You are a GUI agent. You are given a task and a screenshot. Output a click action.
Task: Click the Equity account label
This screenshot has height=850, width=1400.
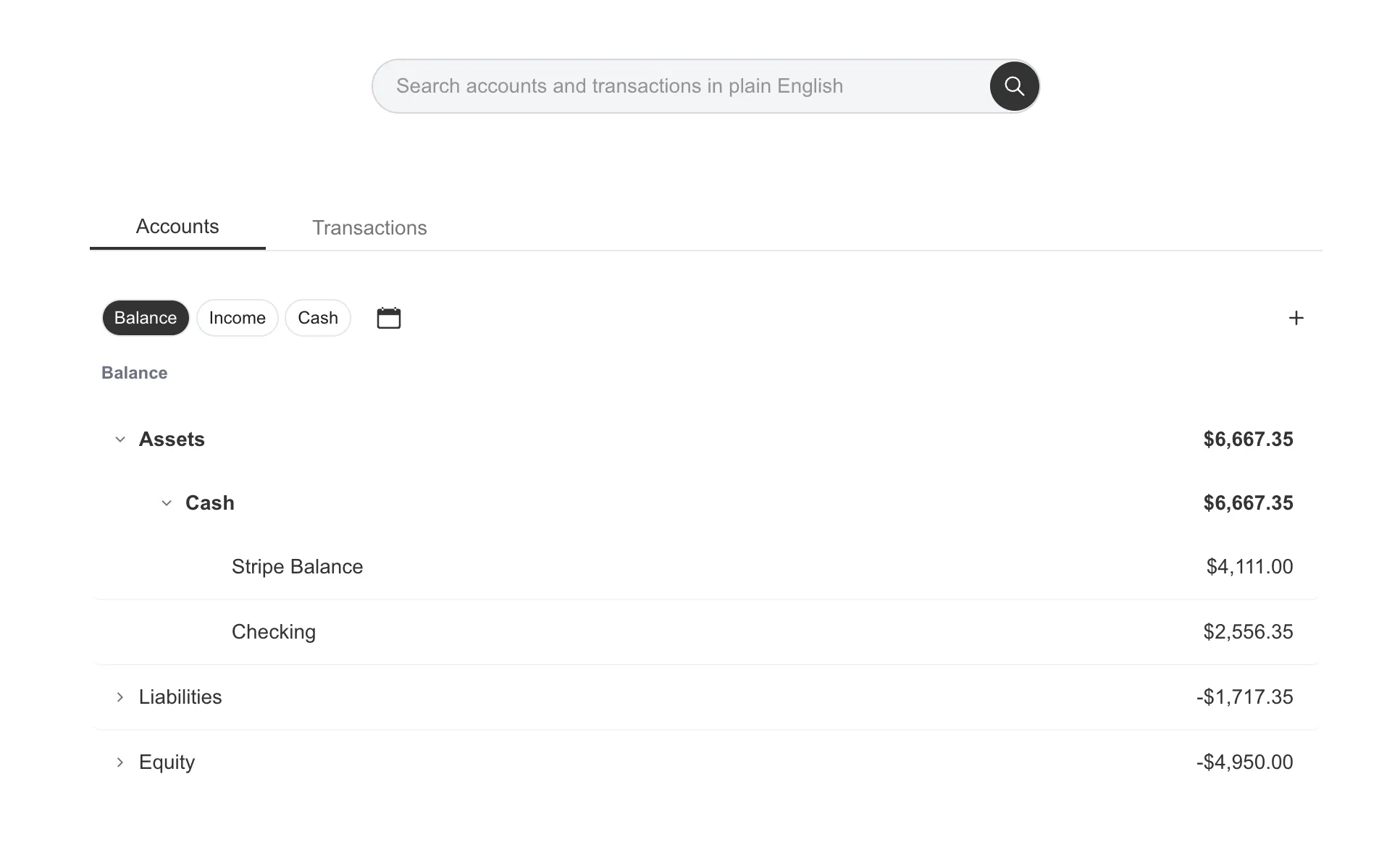click(x=167, y=762)
